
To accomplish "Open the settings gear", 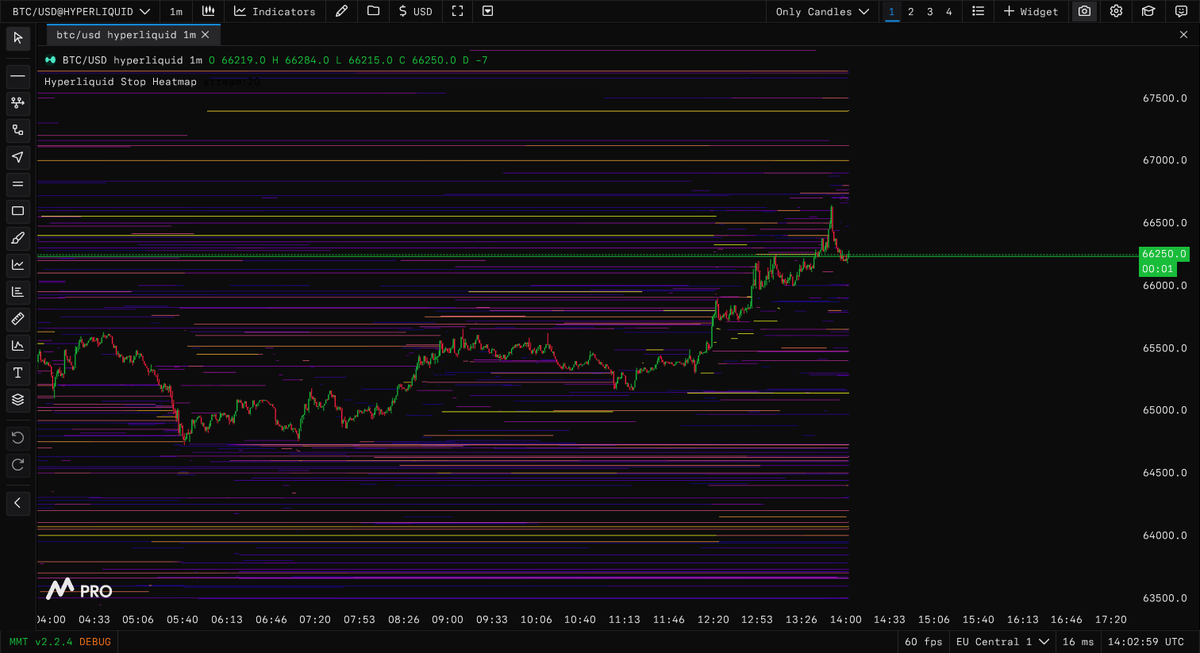I will tap(1116, 12).
